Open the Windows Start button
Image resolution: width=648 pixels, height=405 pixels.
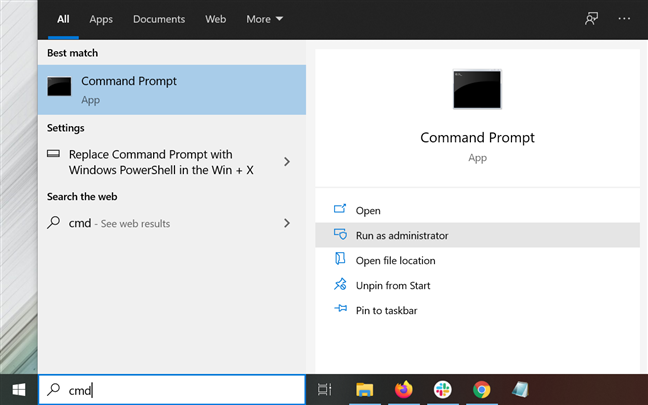point(19,390)
